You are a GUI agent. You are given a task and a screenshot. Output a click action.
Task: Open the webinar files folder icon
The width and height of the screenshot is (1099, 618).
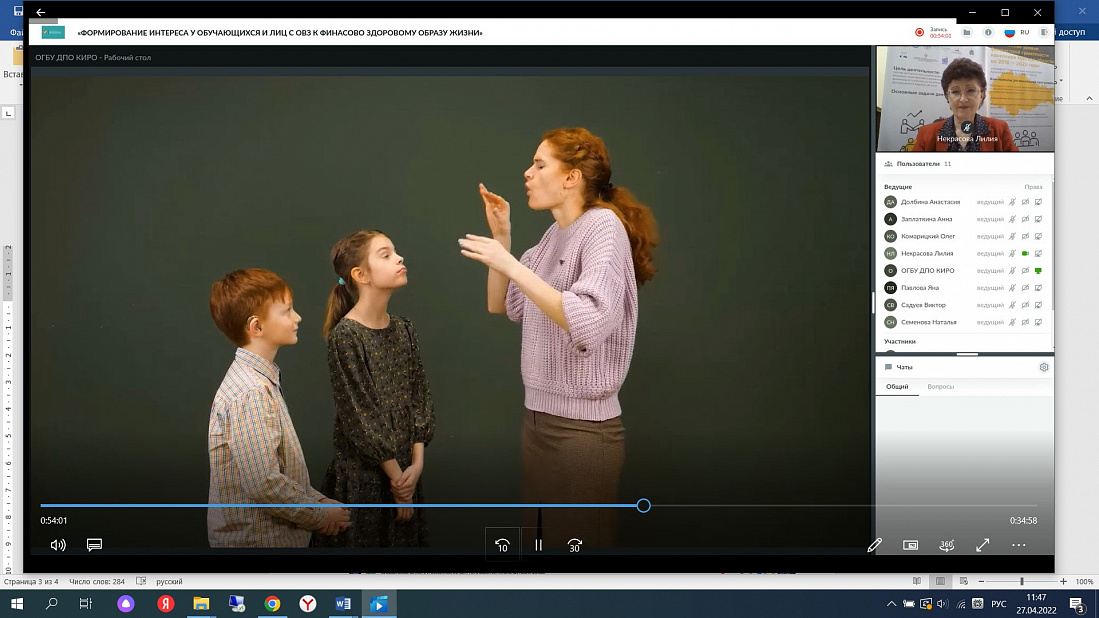click(x=967, y=32)
